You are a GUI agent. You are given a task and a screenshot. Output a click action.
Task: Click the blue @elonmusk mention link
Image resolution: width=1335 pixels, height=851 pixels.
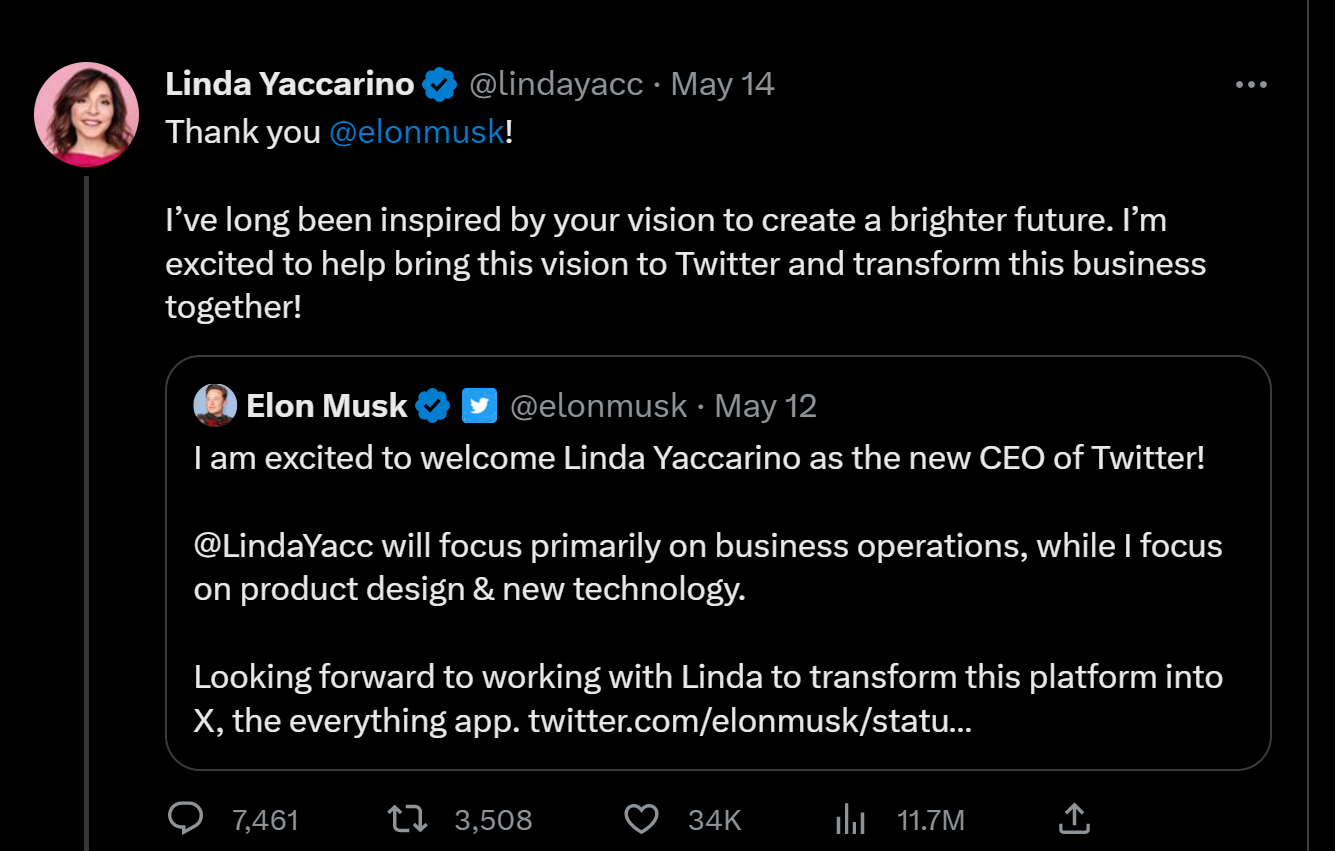point(416,132)
